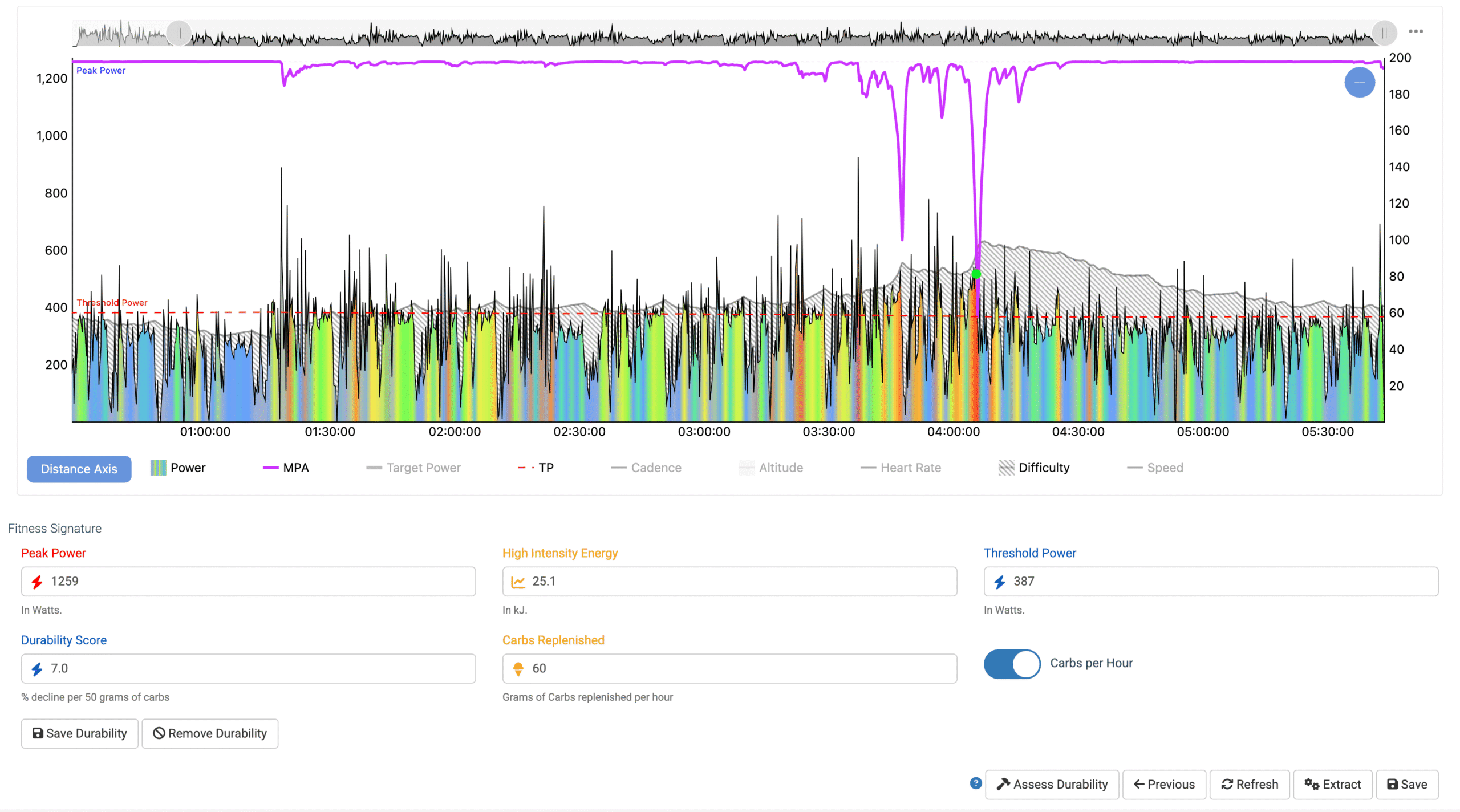Screen dimensions: 1460x812
Task: Click the 'Durability Score' field label
Action: [64, 640]
